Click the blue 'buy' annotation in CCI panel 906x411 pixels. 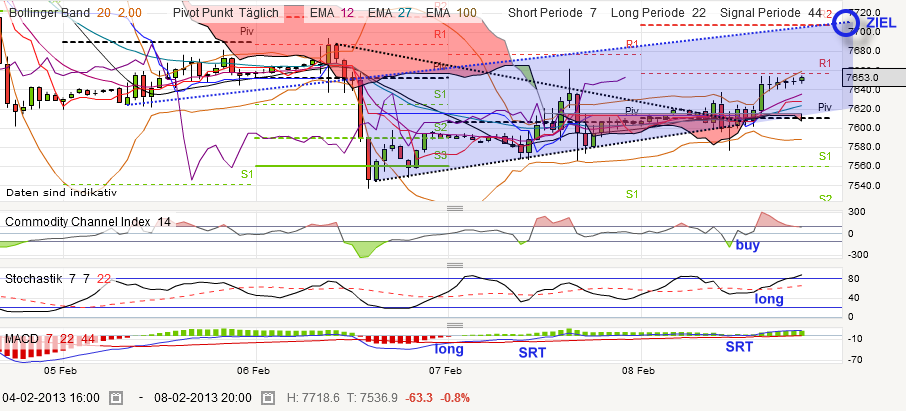click(x=747, y=245)
